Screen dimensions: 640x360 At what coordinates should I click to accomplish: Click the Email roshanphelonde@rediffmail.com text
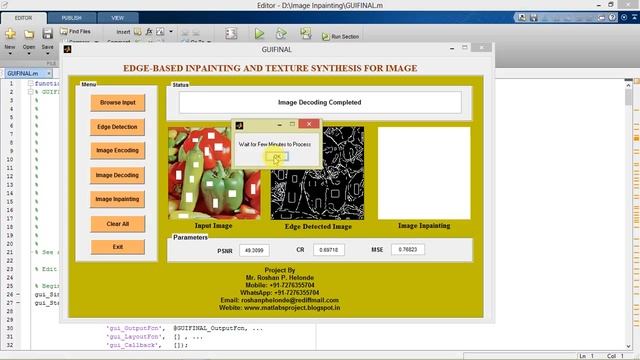tap(280, 300)
